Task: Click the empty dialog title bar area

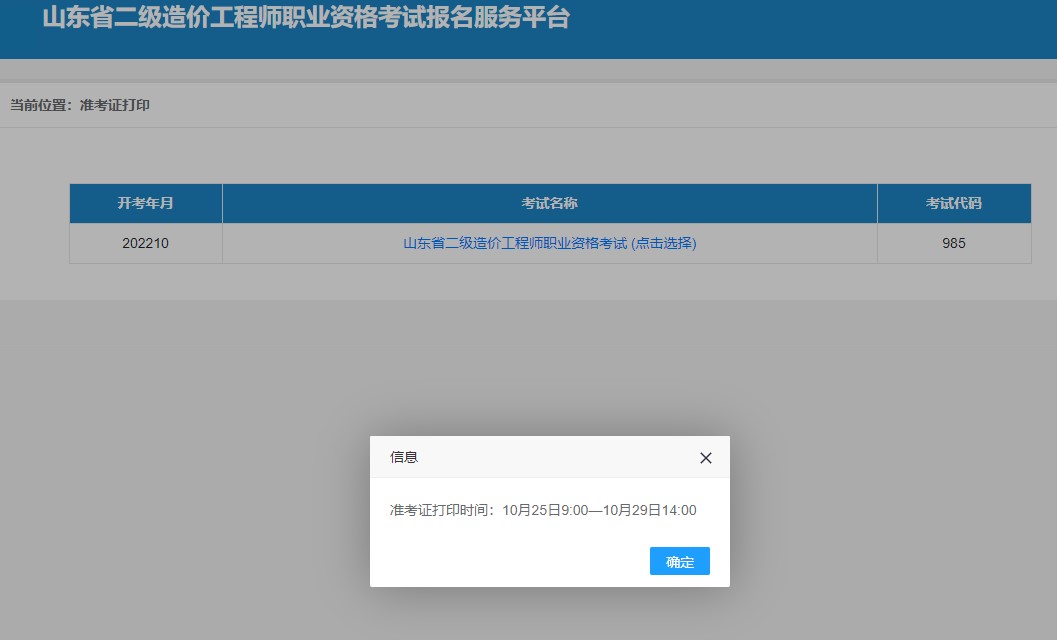Action: tap(550, 457)
